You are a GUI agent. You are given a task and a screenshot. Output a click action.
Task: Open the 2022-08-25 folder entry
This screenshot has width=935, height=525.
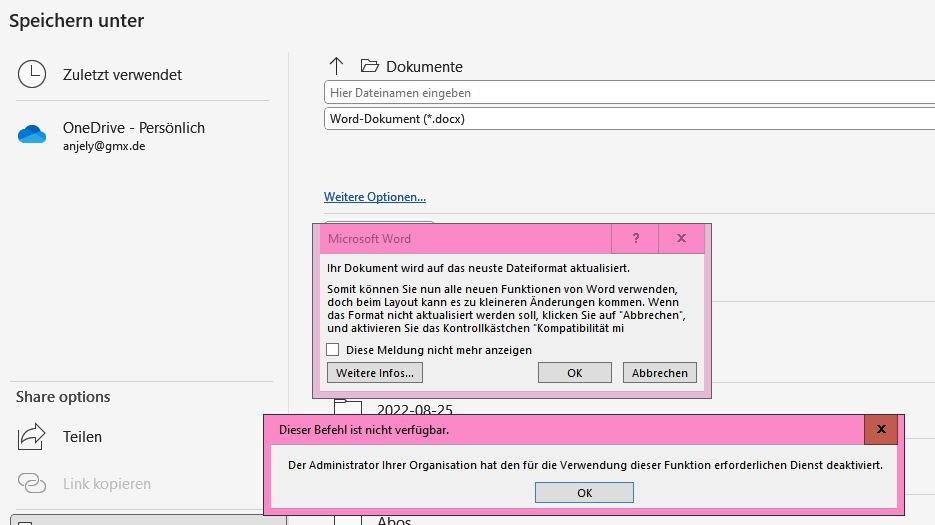point(414,410)
